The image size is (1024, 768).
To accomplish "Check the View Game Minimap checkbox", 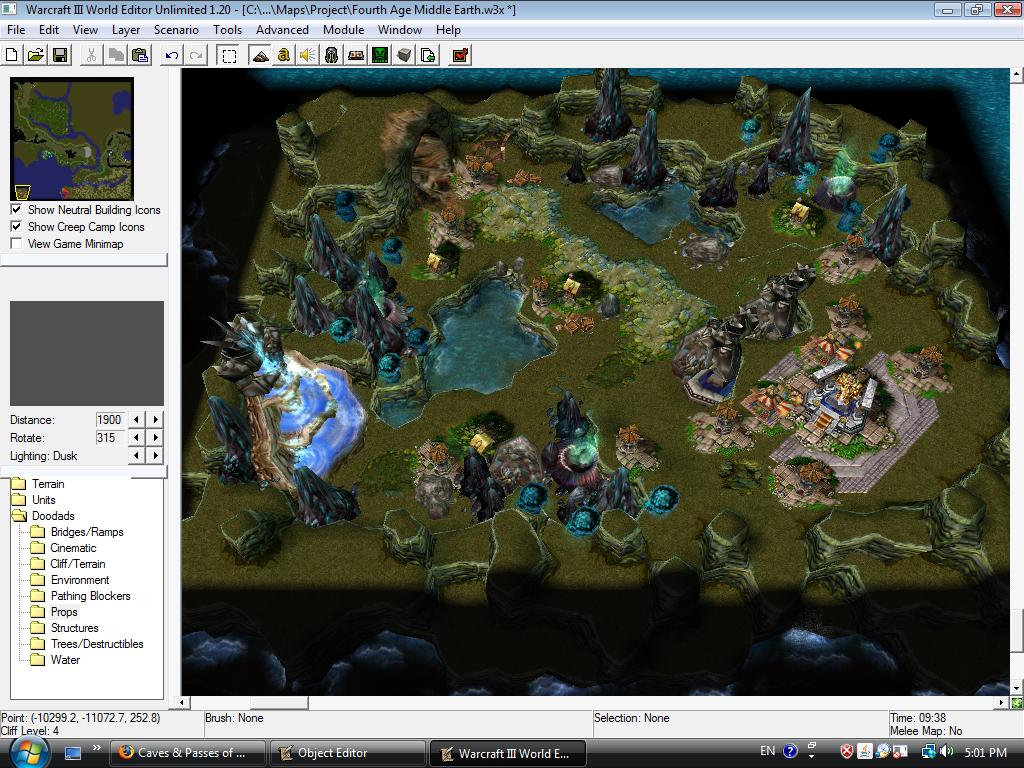I will coord(16,244).
